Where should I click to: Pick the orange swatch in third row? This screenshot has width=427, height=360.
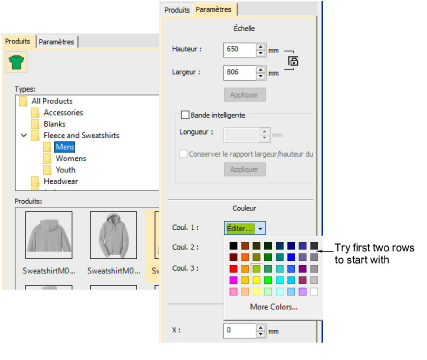click(x=245, y=269)
